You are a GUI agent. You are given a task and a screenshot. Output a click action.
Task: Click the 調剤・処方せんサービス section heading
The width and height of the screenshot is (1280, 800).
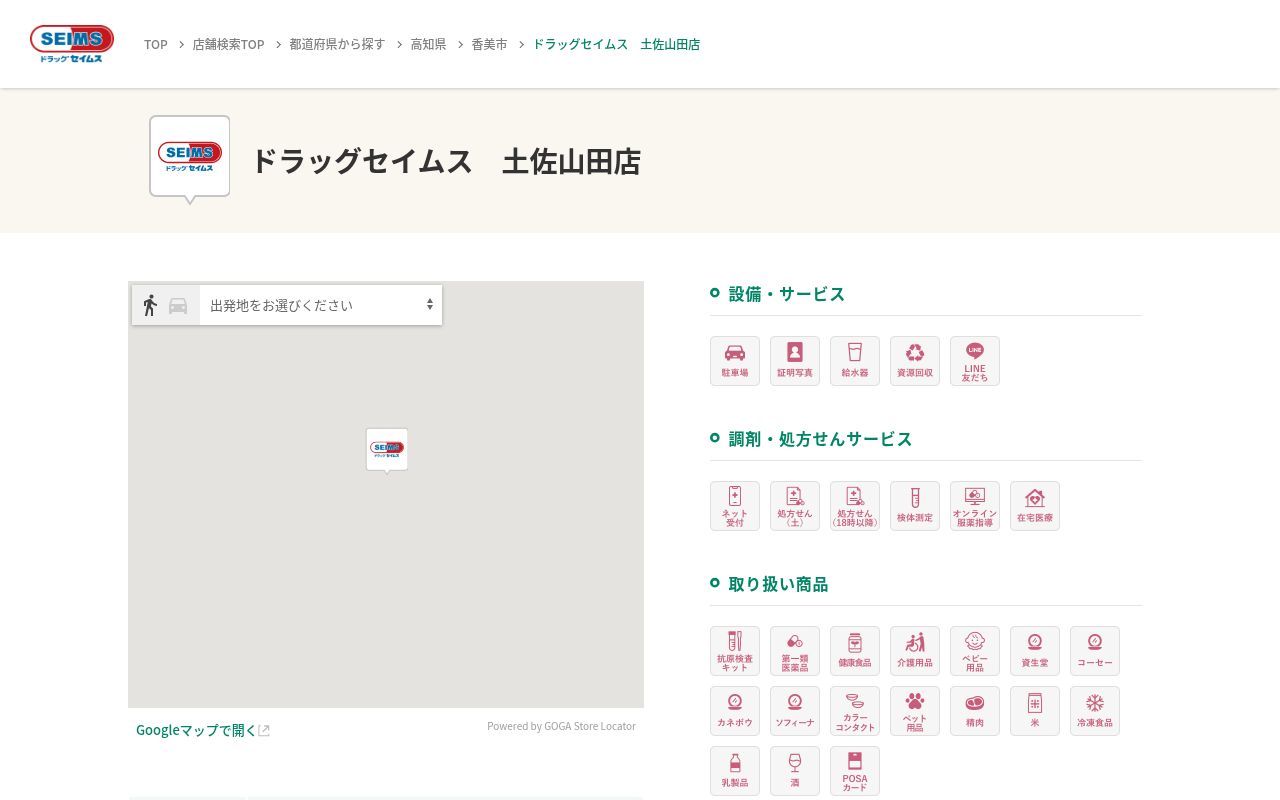point(821,438)
